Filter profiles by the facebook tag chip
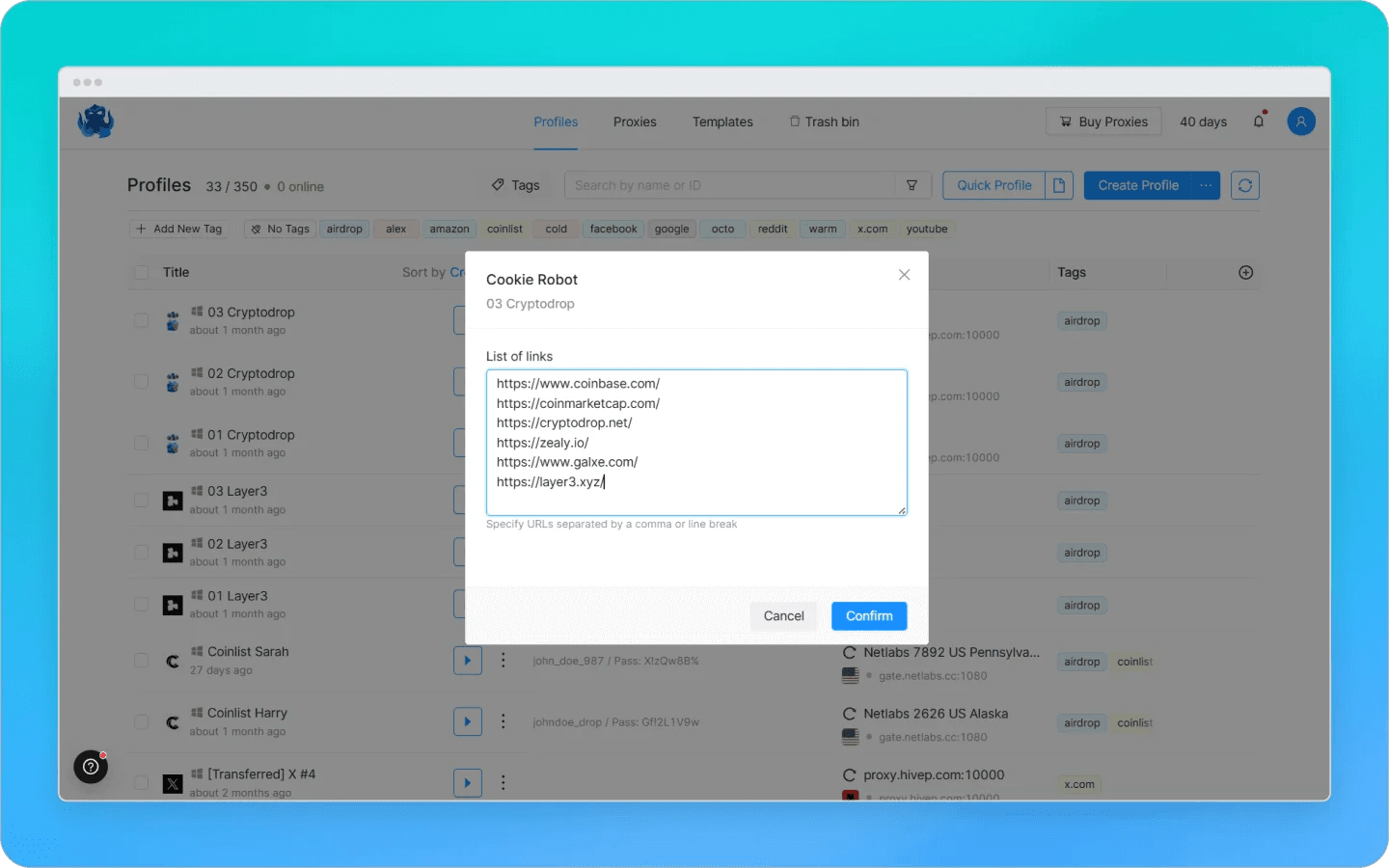The image size is (1389, 868). tap(613, 230)
